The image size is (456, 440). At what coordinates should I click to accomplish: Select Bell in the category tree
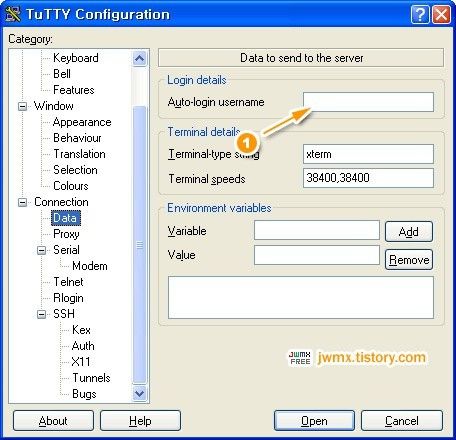pos(62,74)
